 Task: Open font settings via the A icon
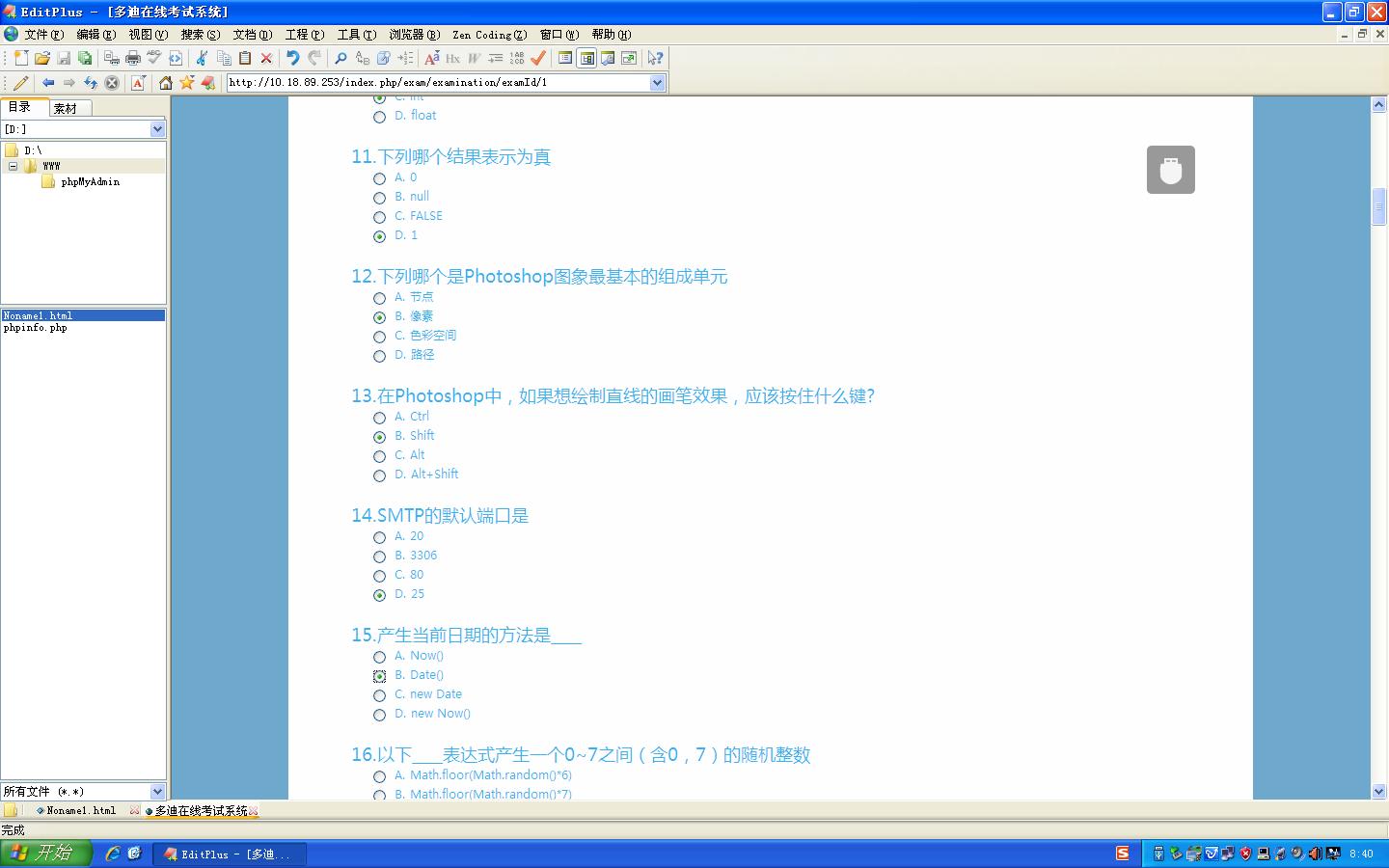tap(431, 58)
